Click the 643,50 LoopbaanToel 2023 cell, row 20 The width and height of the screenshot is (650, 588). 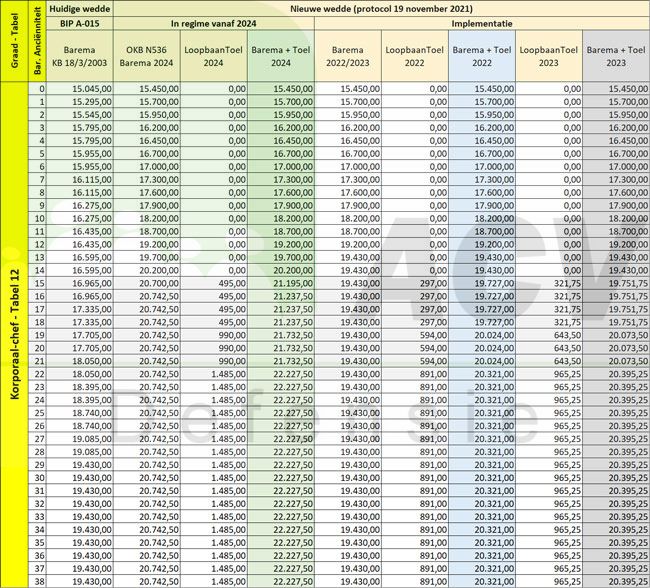(549, 348)
